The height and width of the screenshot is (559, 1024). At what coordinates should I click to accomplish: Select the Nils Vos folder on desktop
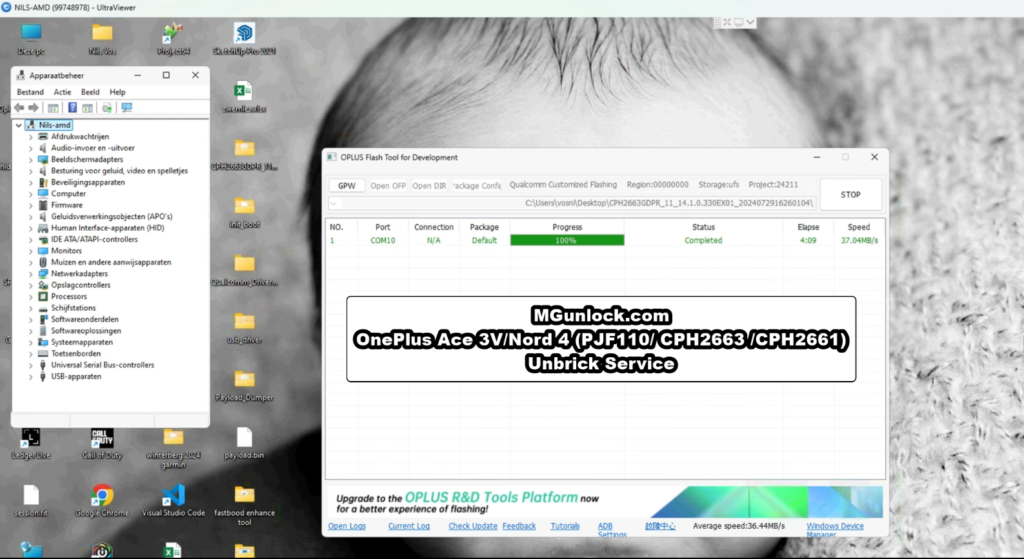(102, 39)
